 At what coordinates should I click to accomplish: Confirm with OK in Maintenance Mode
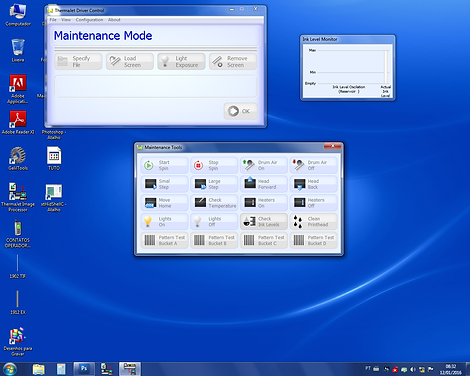(x=240, y=111)
